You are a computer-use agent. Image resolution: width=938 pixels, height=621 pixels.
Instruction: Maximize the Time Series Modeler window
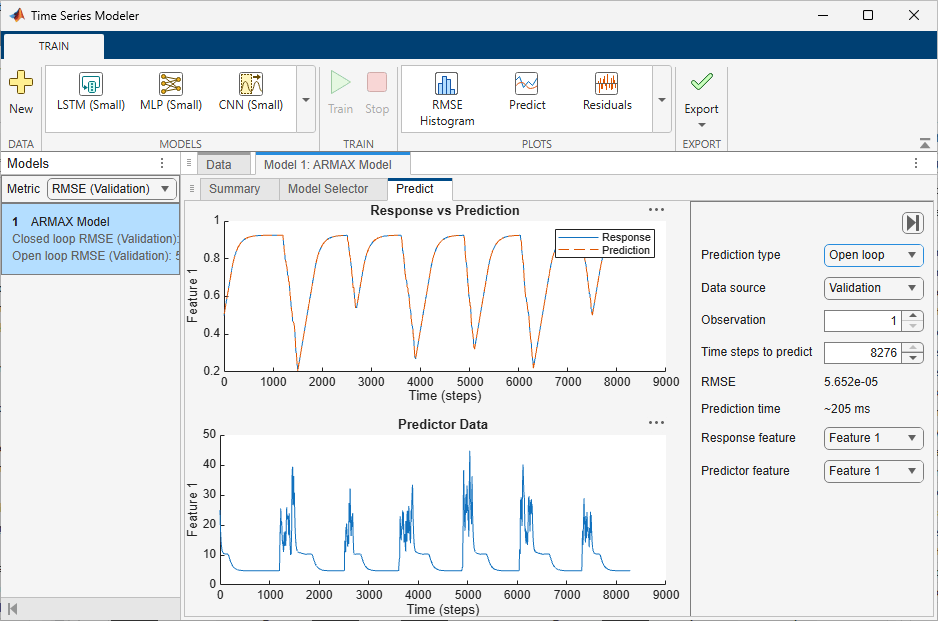tap(868, 16)
